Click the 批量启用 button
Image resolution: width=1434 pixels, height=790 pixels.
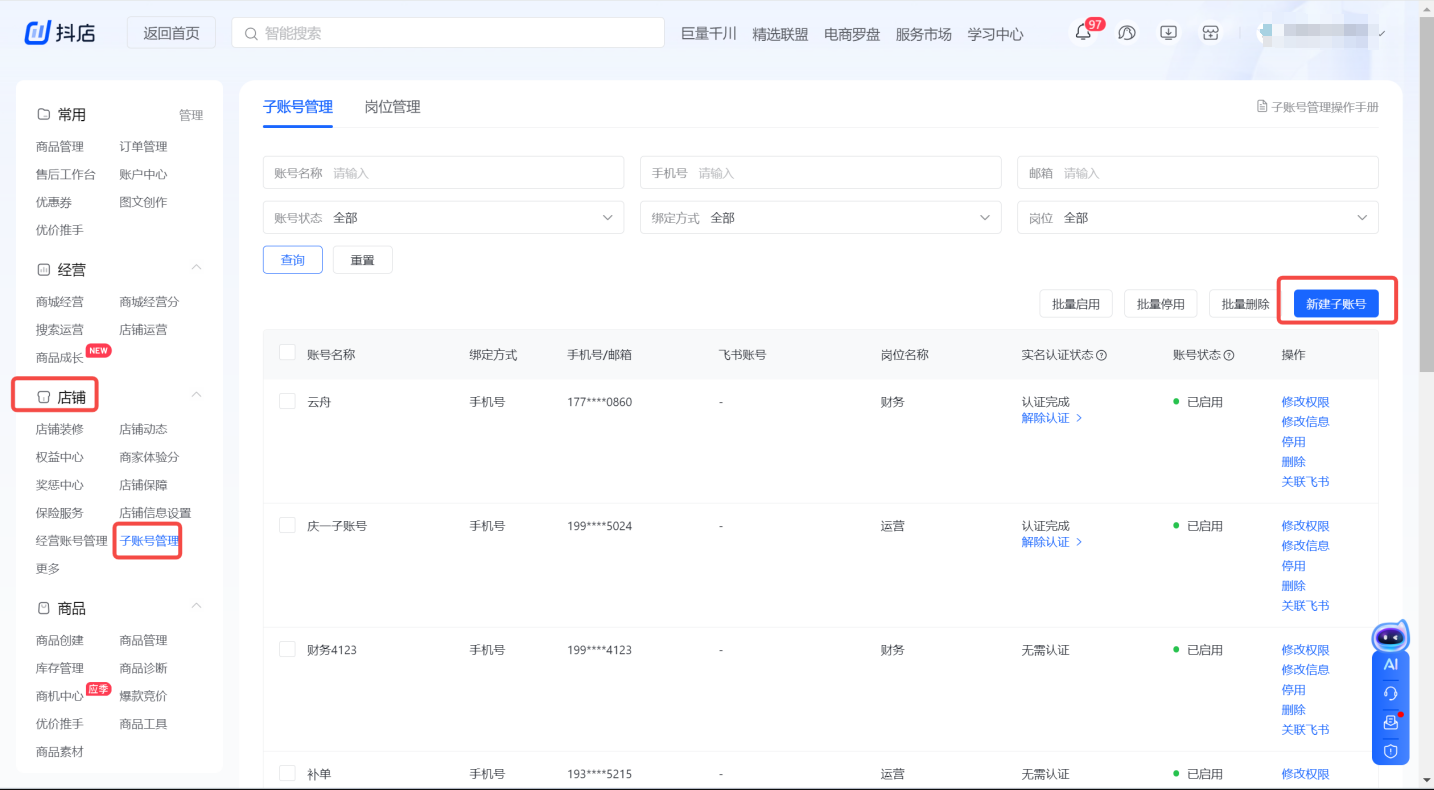(x=1076, y=304)
